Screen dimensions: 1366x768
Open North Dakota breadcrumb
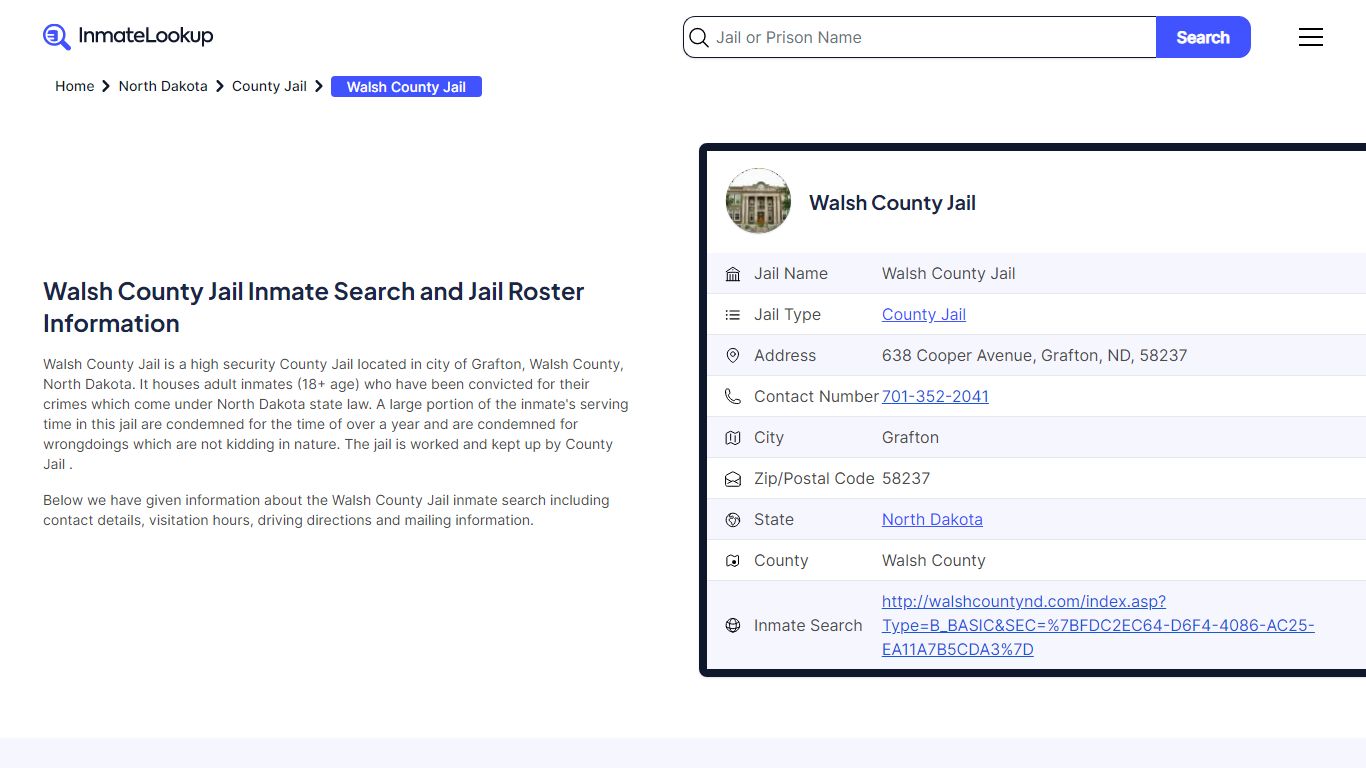point(163,86)
